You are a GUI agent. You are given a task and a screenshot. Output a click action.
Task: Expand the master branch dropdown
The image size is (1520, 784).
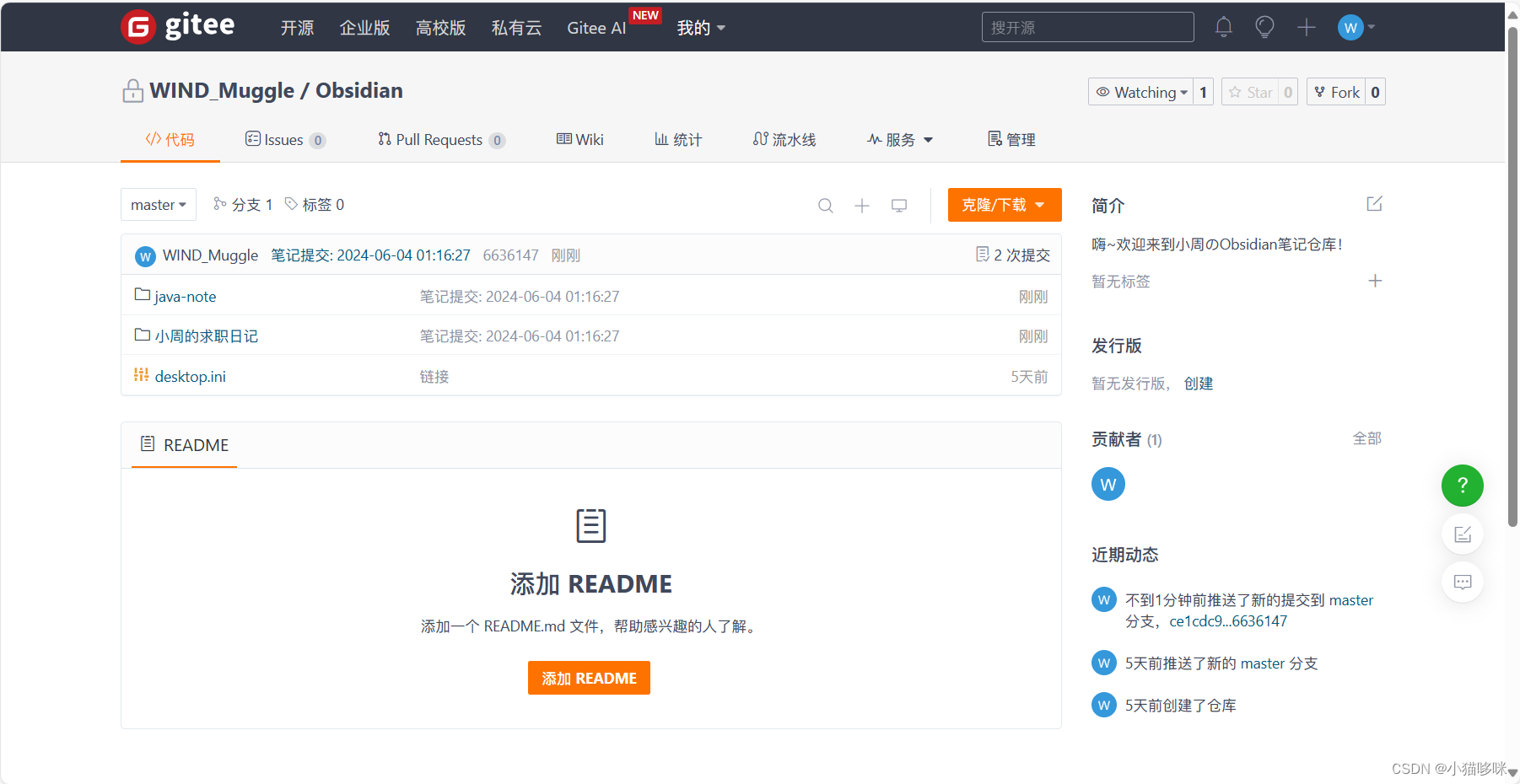158,204
